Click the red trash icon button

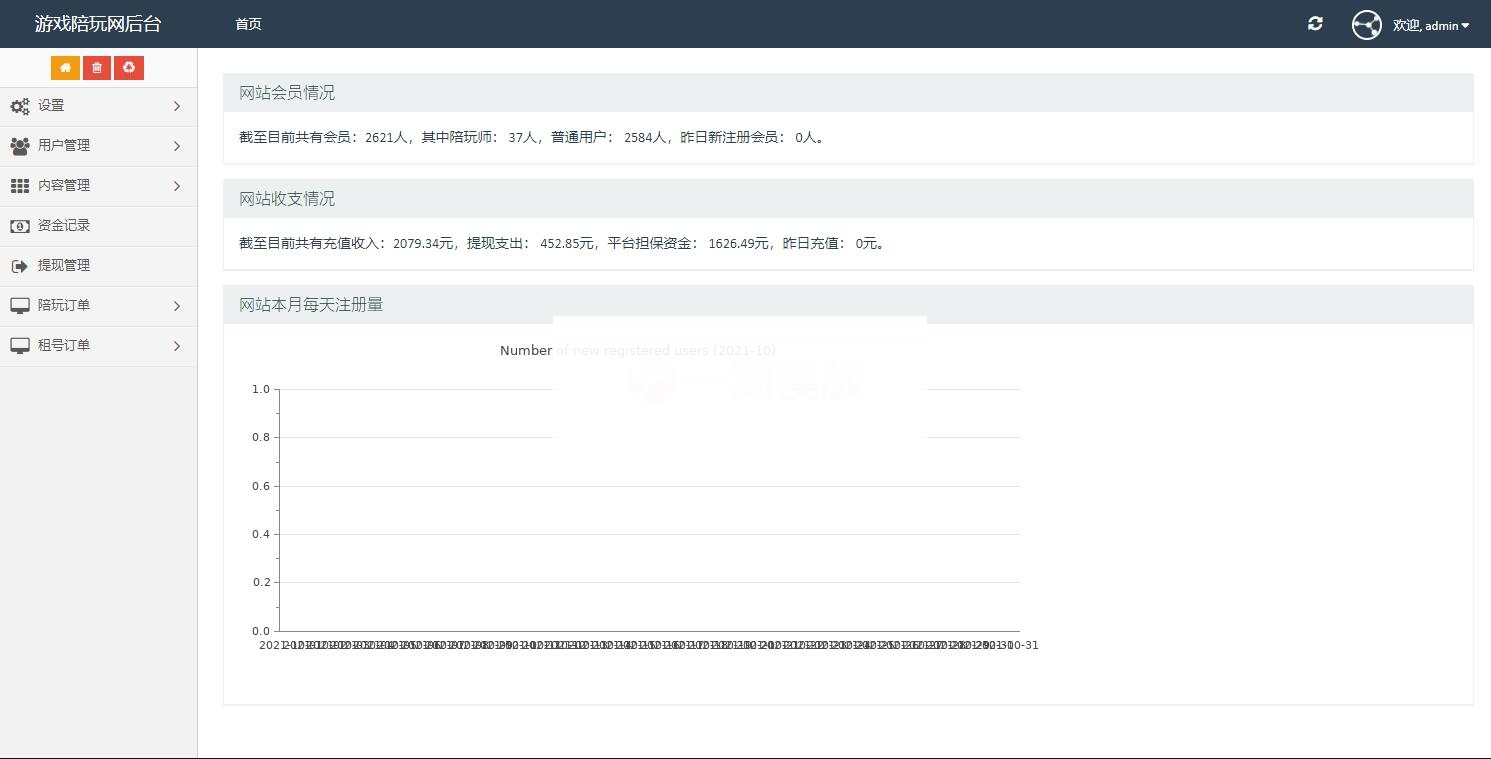click(x=97, y=68)
